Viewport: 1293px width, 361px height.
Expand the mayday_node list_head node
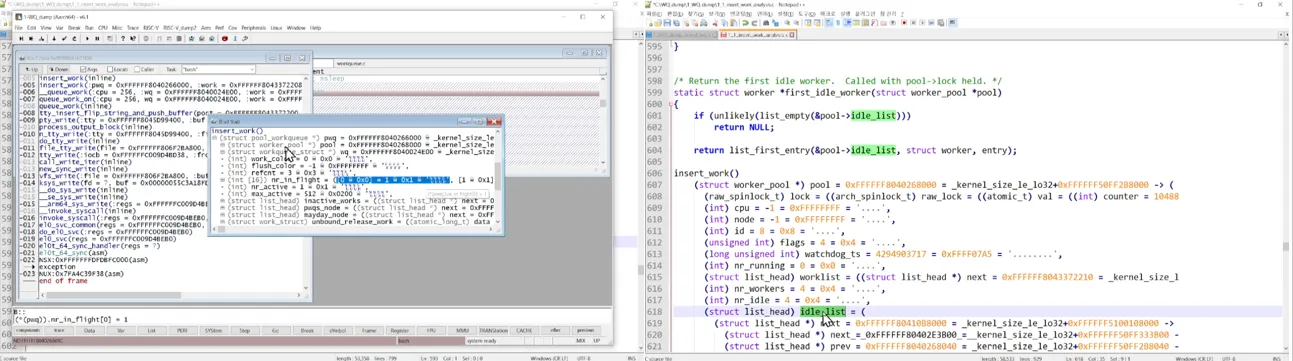tap(223, 214)
